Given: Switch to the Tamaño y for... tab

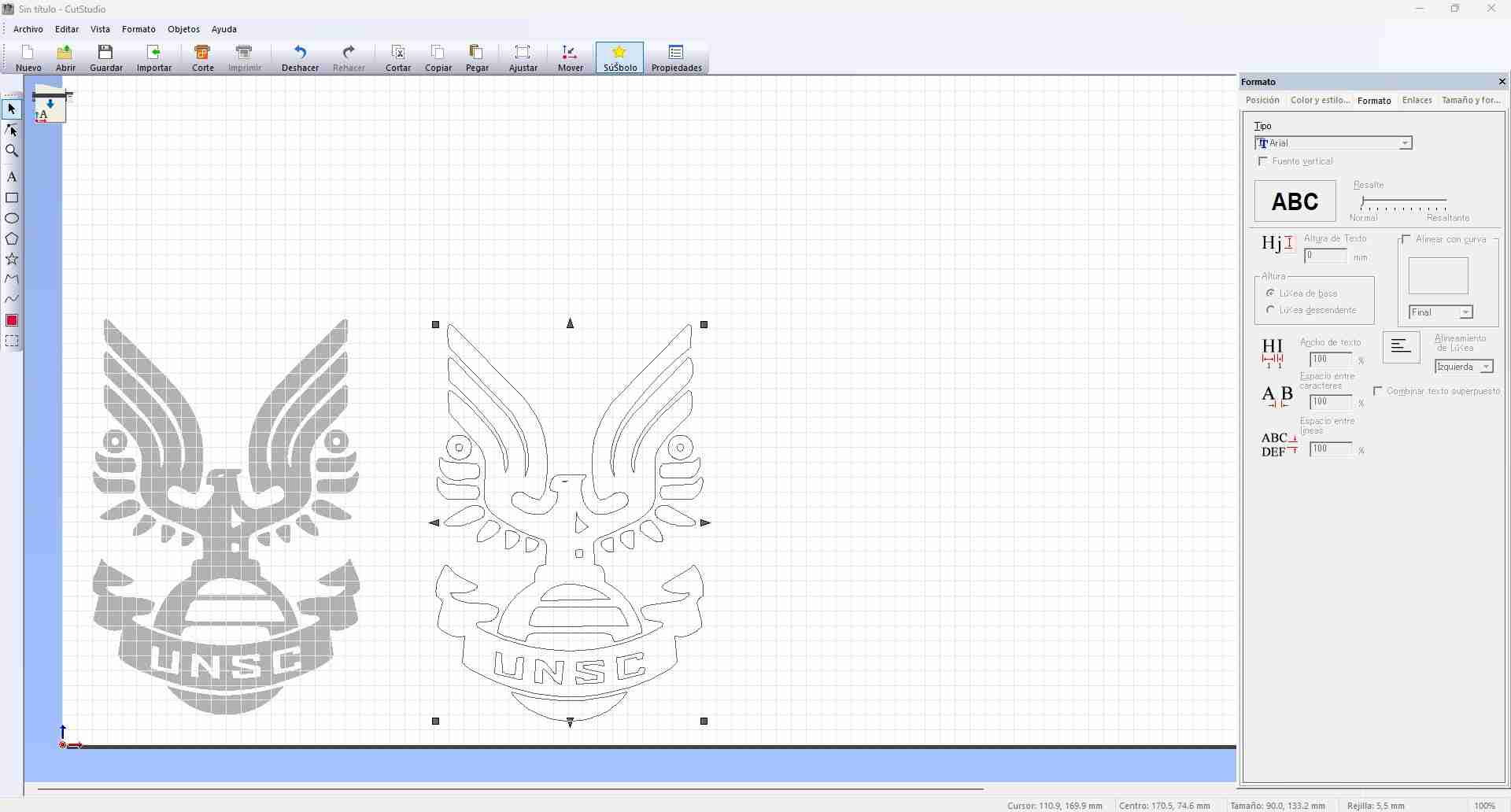Looking at the screenshot, I should point(1471,101).
